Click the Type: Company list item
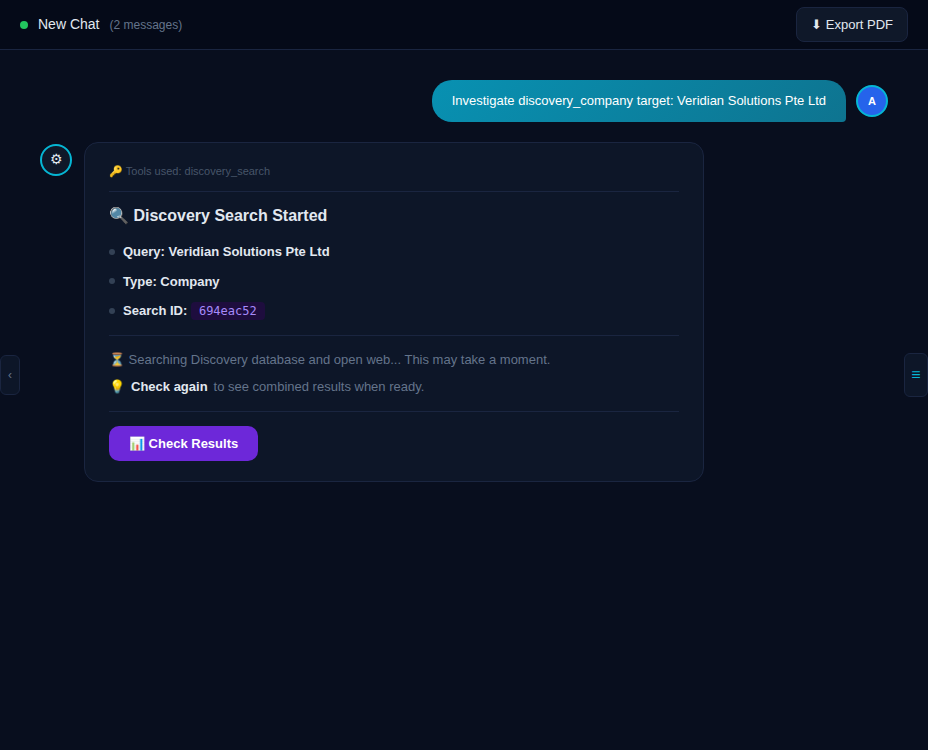 click(x=171, y=282)
